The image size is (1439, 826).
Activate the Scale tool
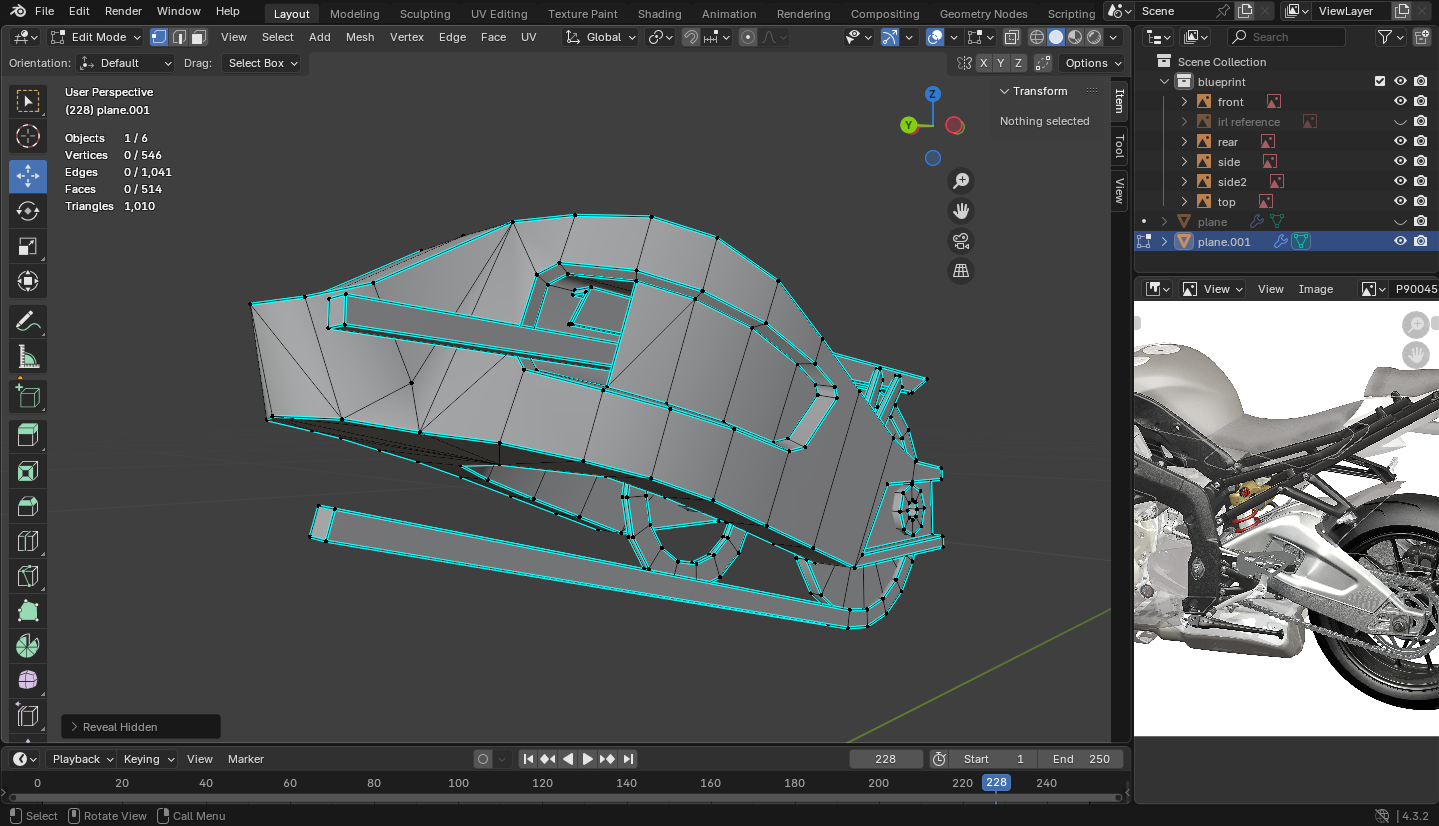(x=28, y=246)
